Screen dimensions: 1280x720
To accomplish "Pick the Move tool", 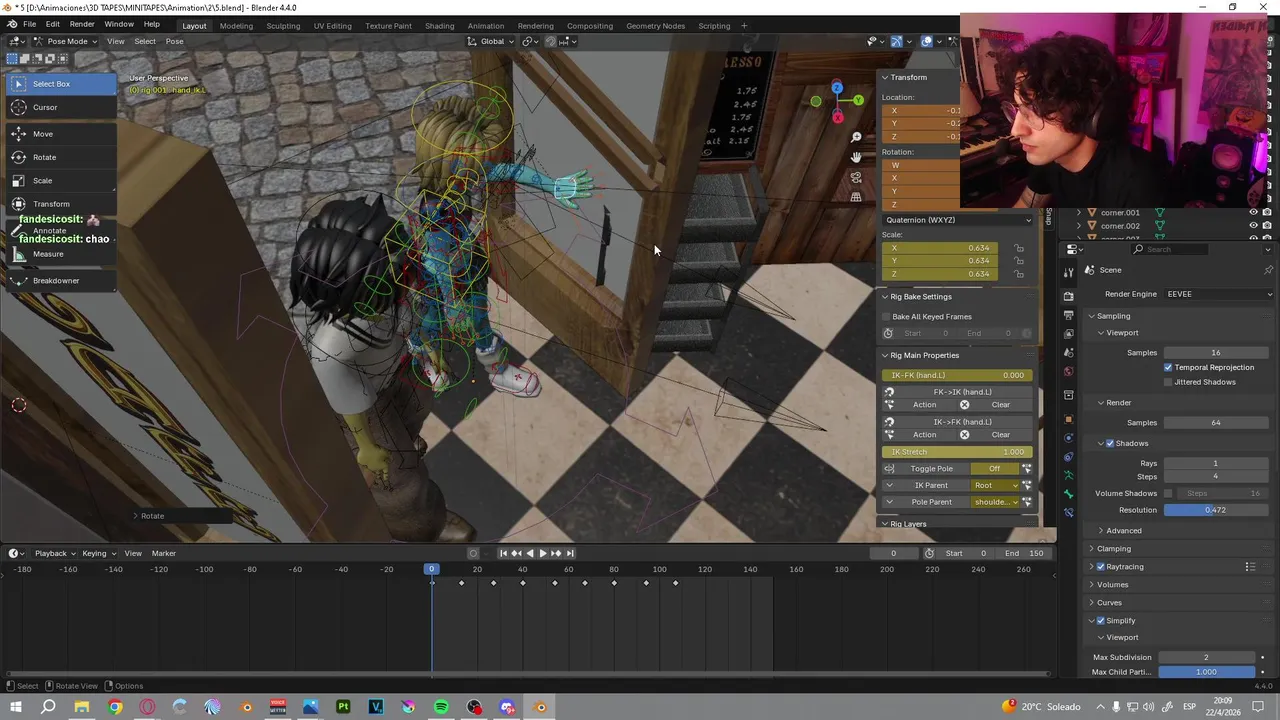I will (60, 134).
